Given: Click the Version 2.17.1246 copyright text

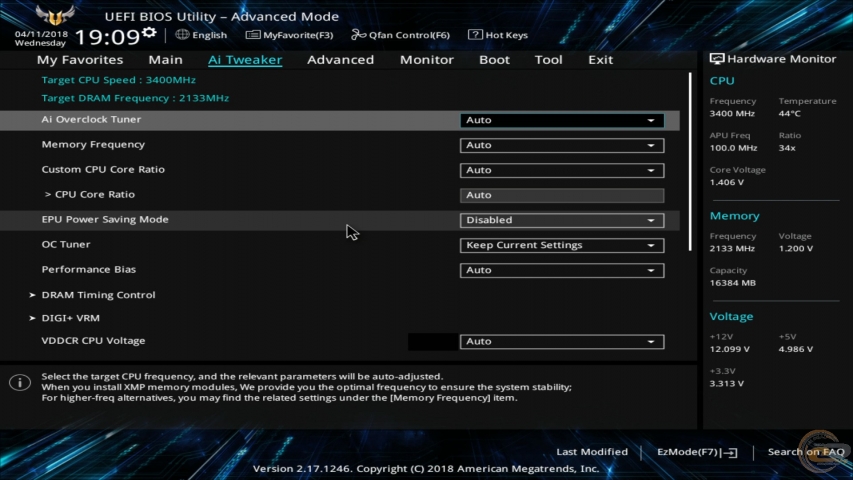Looking at the screenshot, I should click(x=426, y=469).
